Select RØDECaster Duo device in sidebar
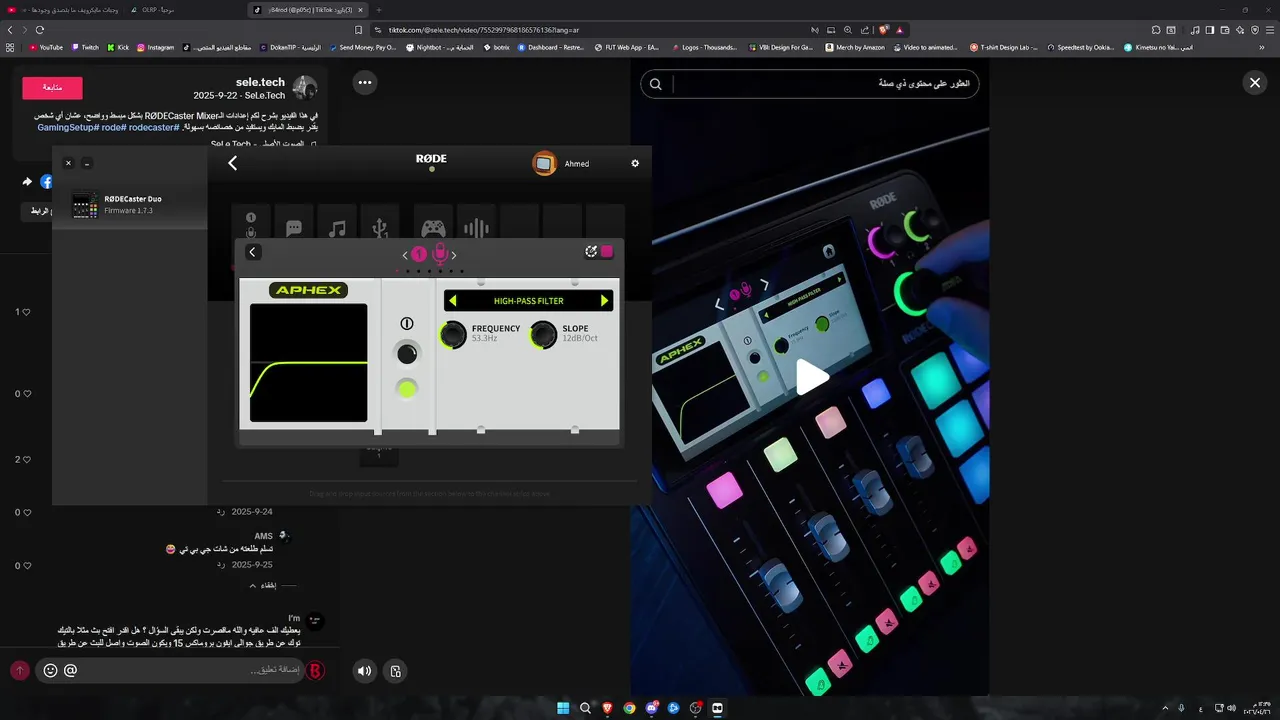The image size is (1280, 720). click(x=130, y=204)
